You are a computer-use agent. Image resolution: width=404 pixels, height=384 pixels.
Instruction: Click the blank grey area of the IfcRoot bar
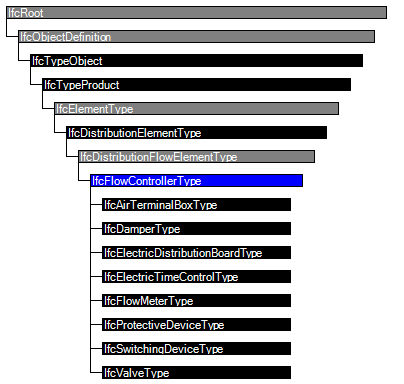[x=215, y=13]
